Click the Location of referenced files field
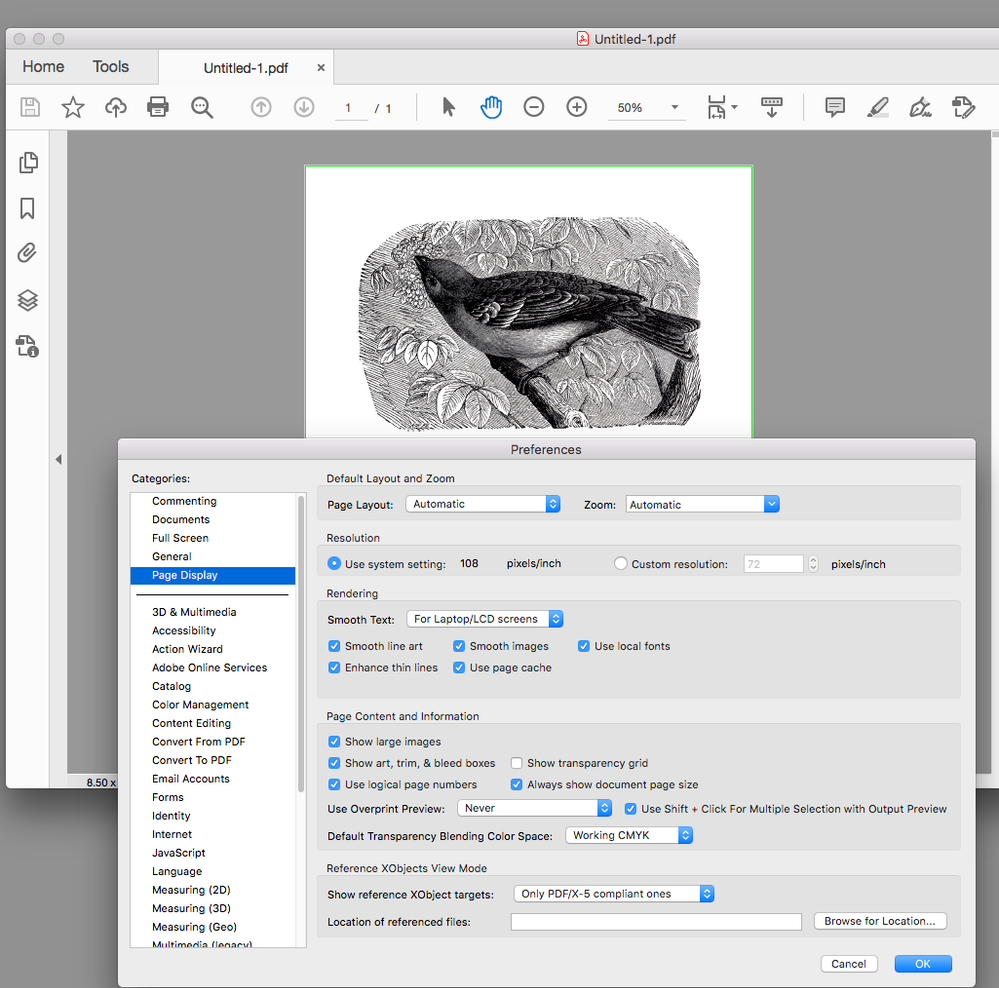This screenshot has width=999, height=988. pyautogui.click(x=656, y=922)
